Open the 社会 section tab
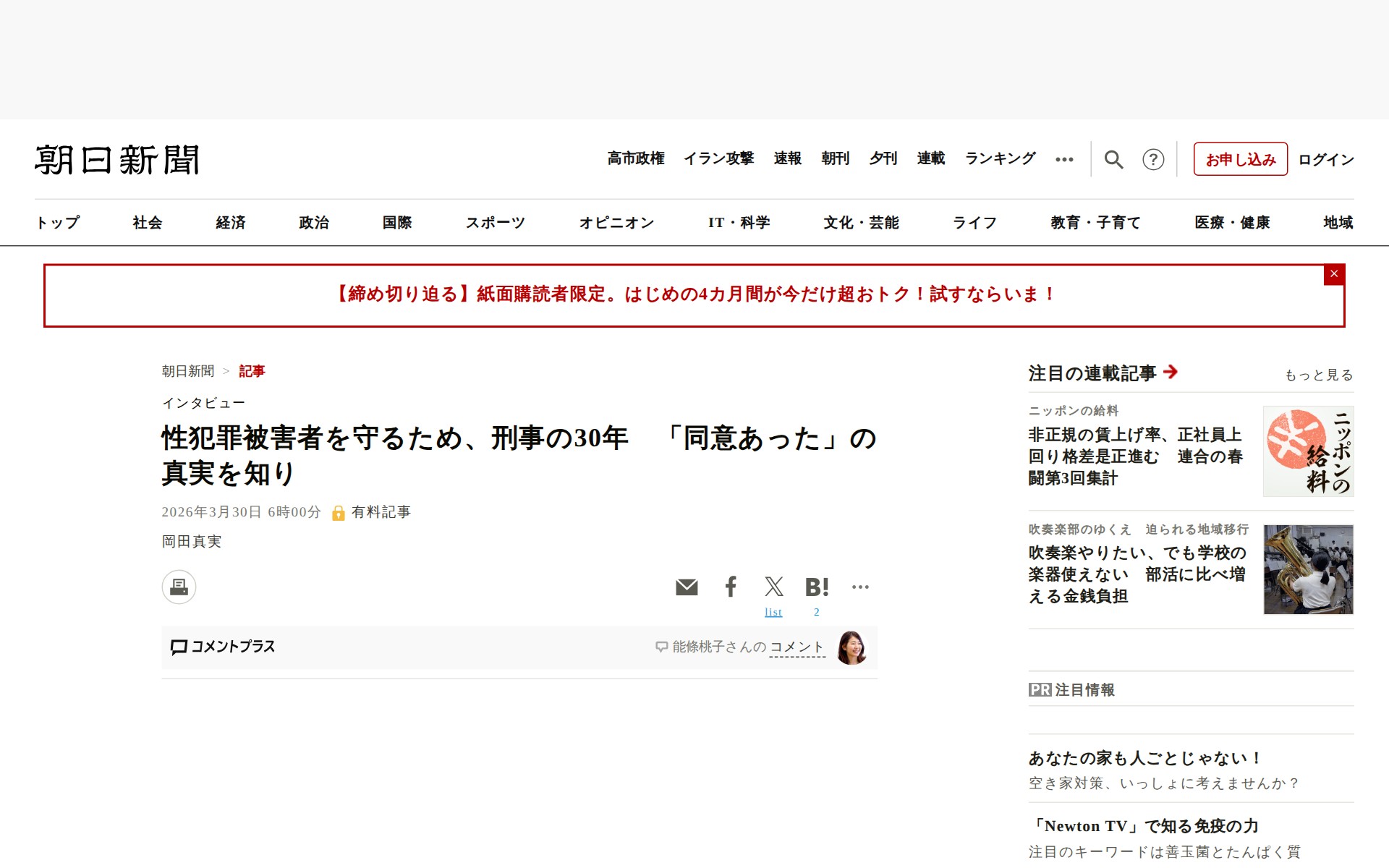 pyautogui.click(x=148, y=223)
